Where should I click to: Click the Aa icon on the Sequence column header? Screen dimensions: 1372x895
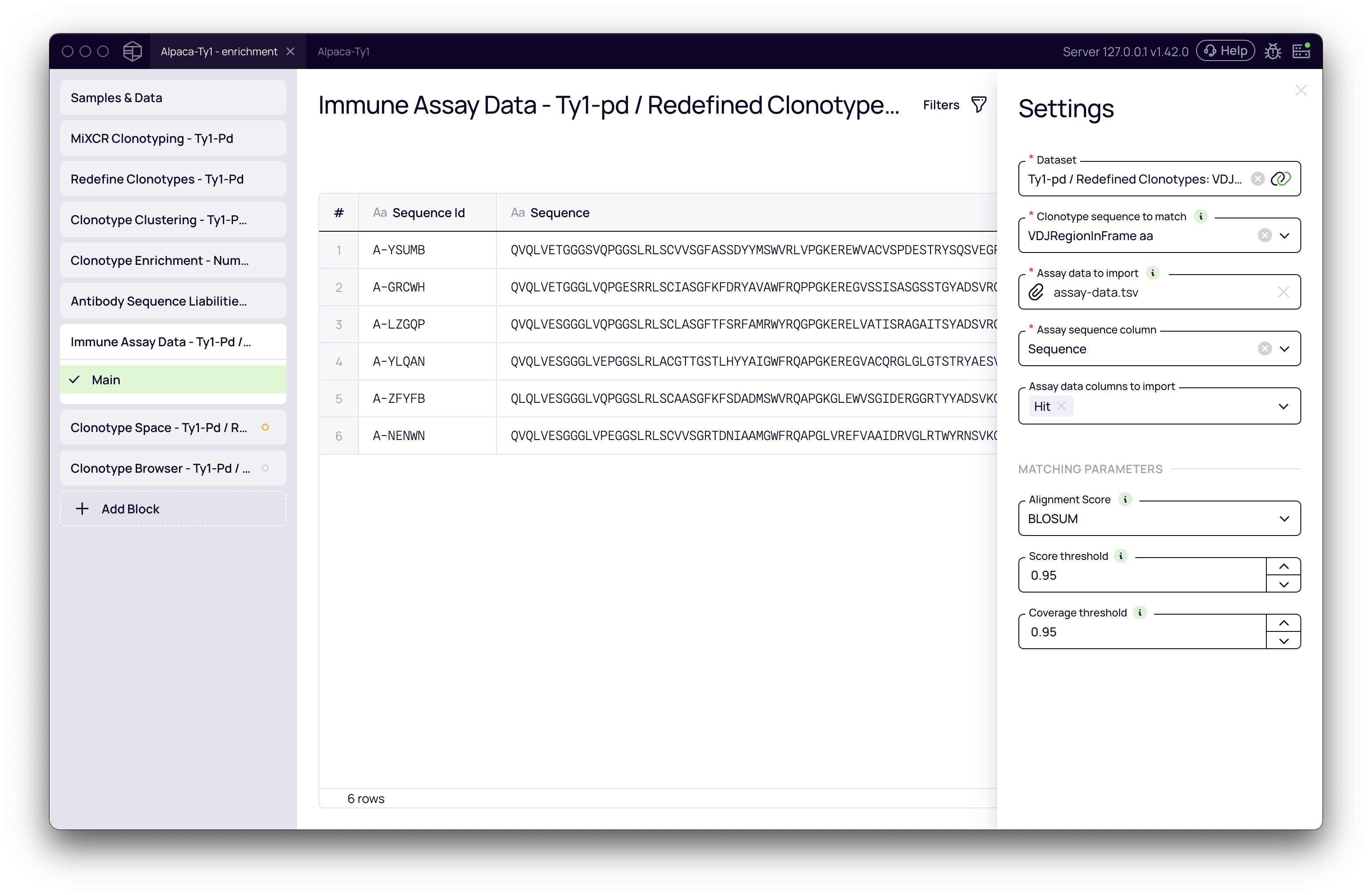[x=517, y=212]
